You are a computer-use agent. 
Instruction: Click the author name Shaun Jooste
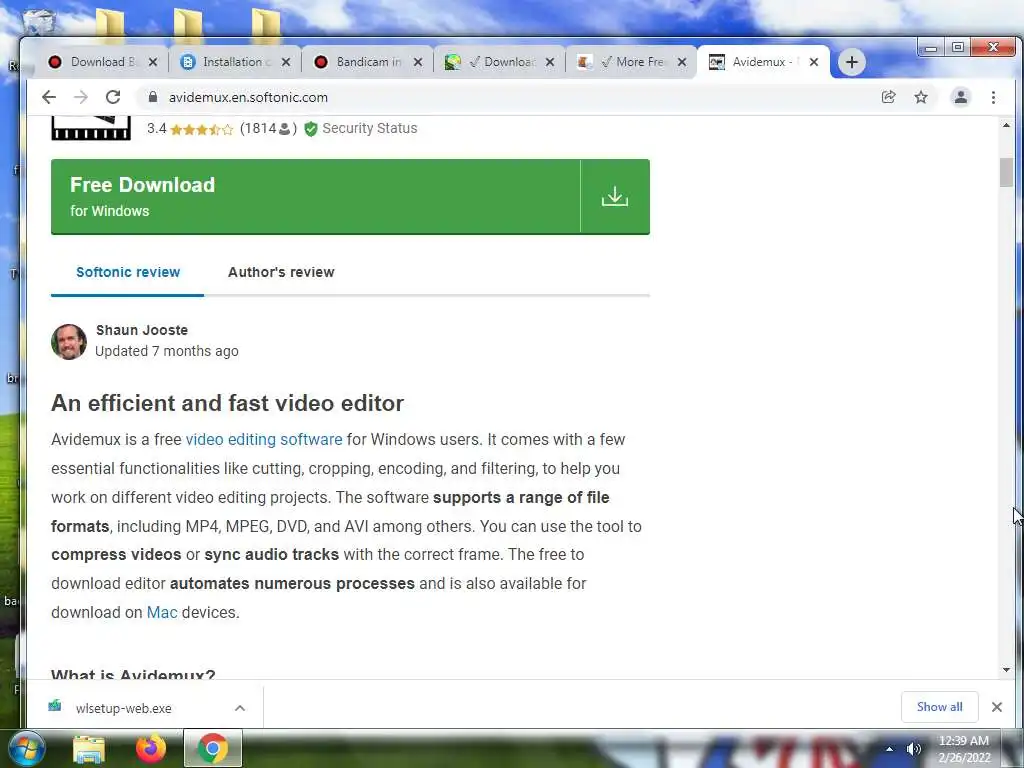click(x=142, y=330)
